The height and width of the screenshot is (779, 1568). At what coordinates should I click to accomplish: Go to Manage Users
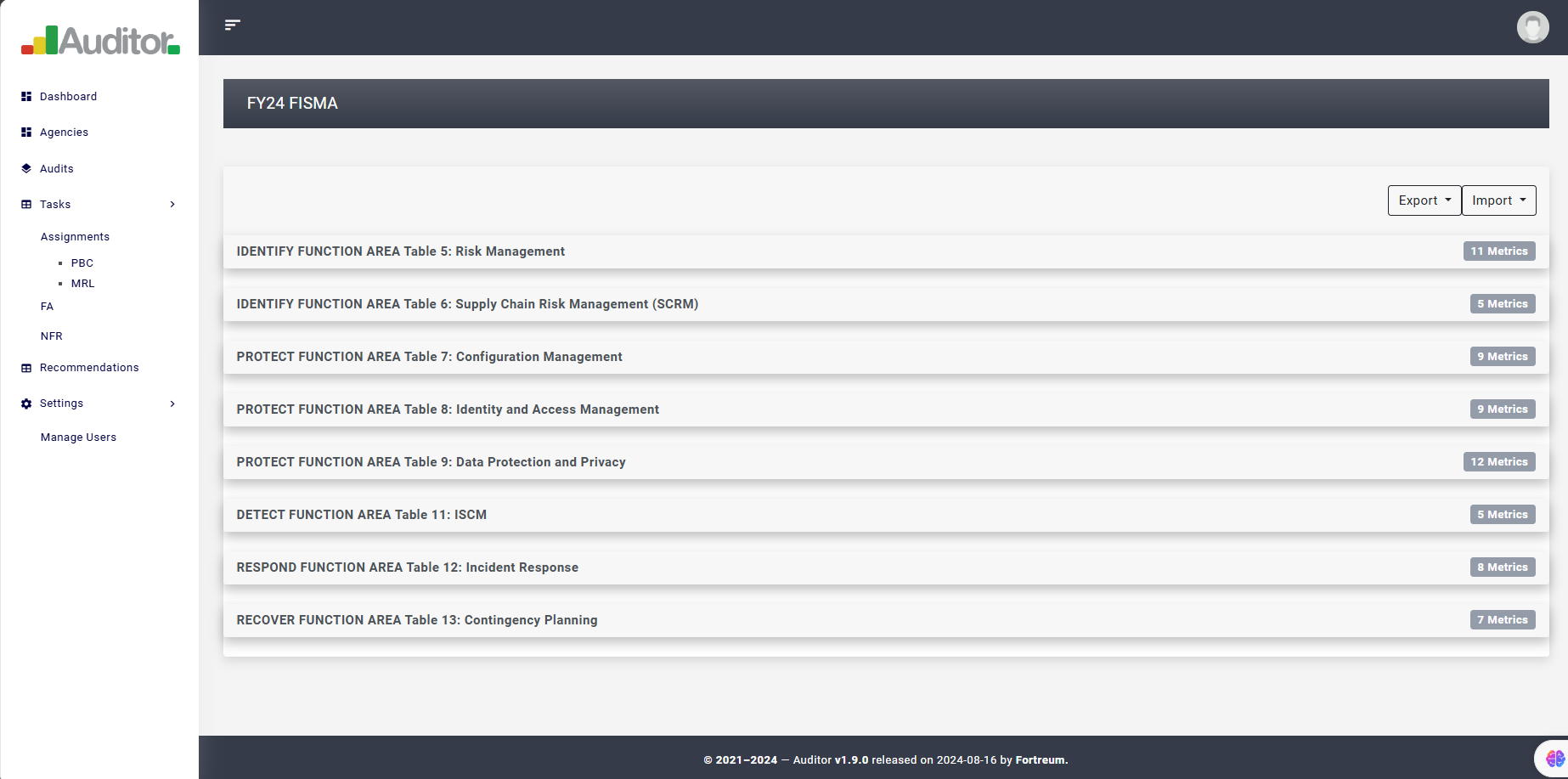click(78, 437)
